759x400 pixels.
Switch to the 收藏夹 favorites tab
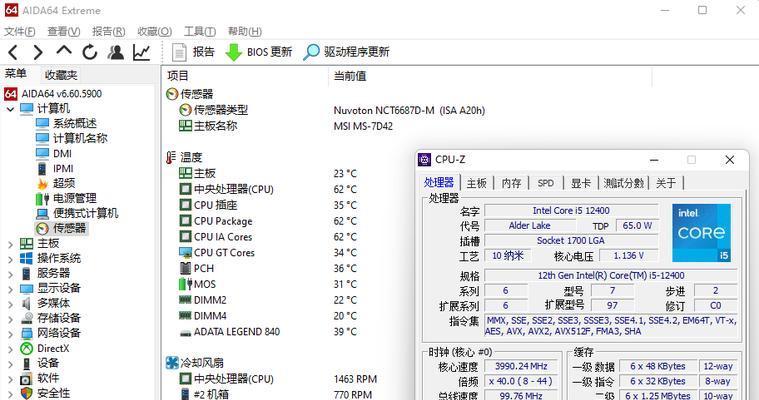pyautogui.click(x=61, y=75)
